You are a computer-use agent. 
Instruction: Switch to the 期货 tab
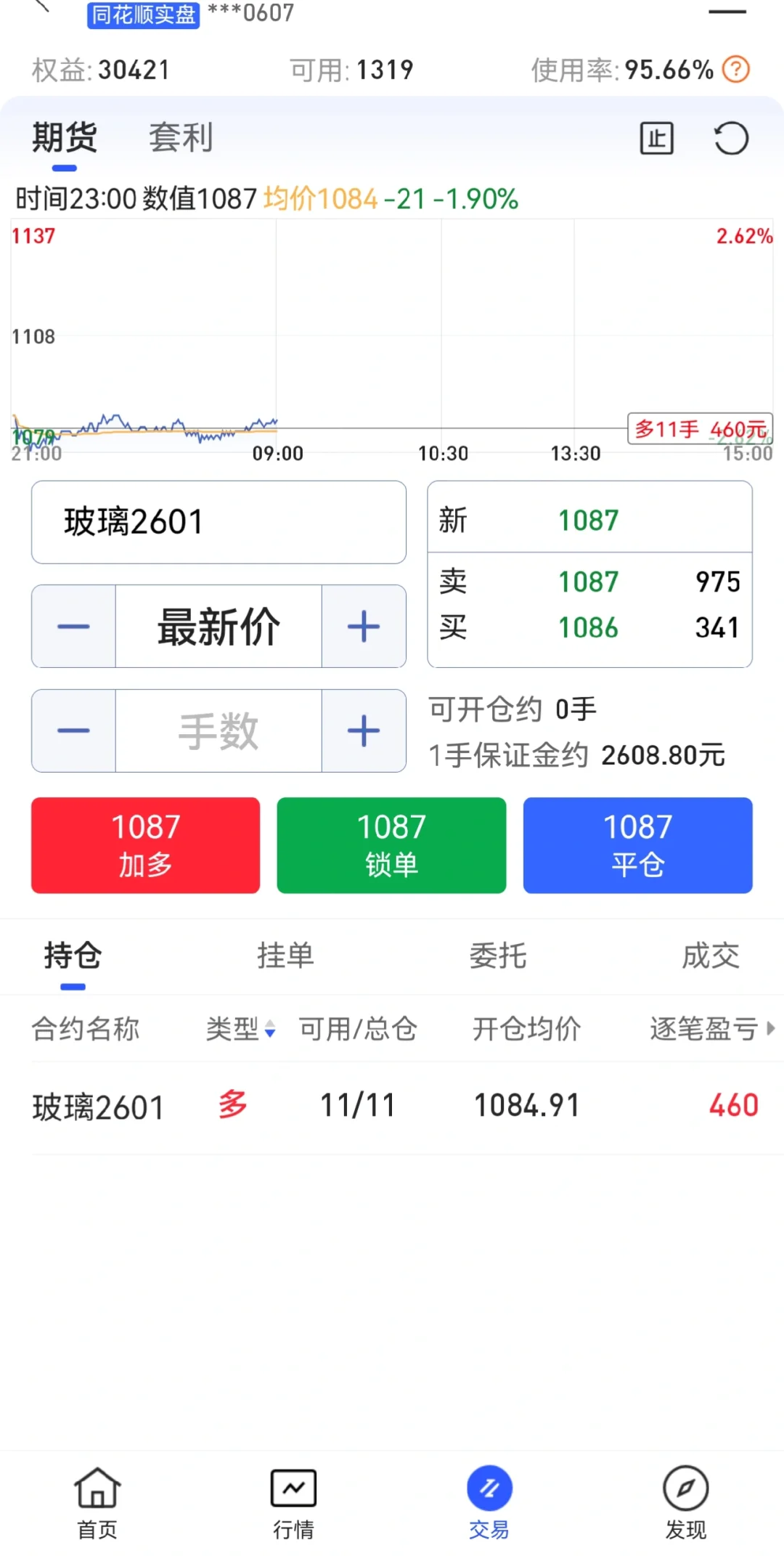(65, 137)
